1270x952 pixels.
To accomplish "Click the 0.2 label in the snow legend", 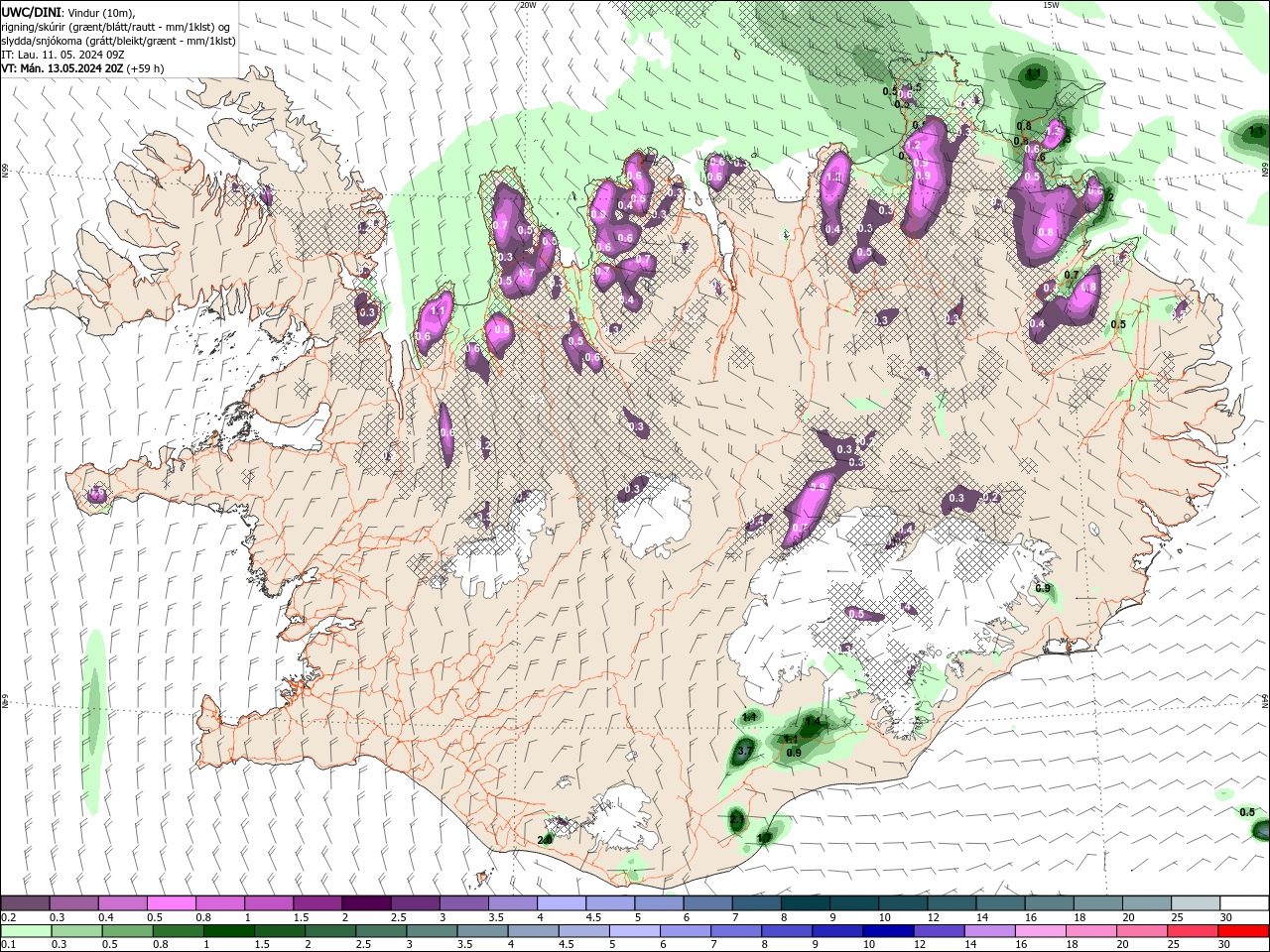I will click(9, 917).
